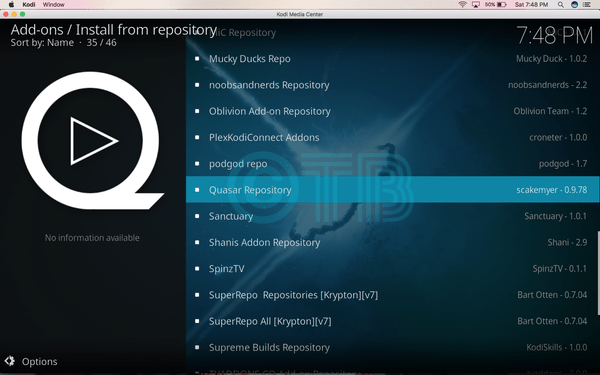Click version text noobsandnerds - 2.2

coord(548,85)
